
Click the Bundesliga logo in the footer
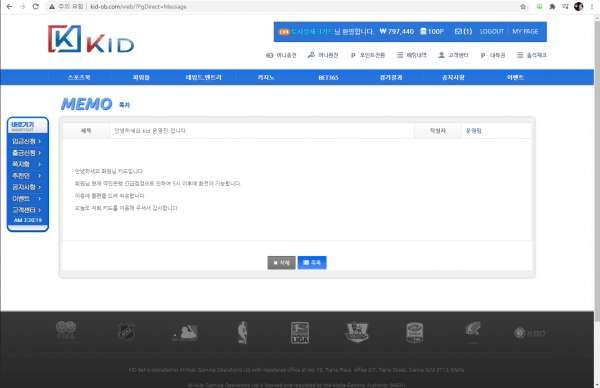pyautogui.click(x=300, y=332)
